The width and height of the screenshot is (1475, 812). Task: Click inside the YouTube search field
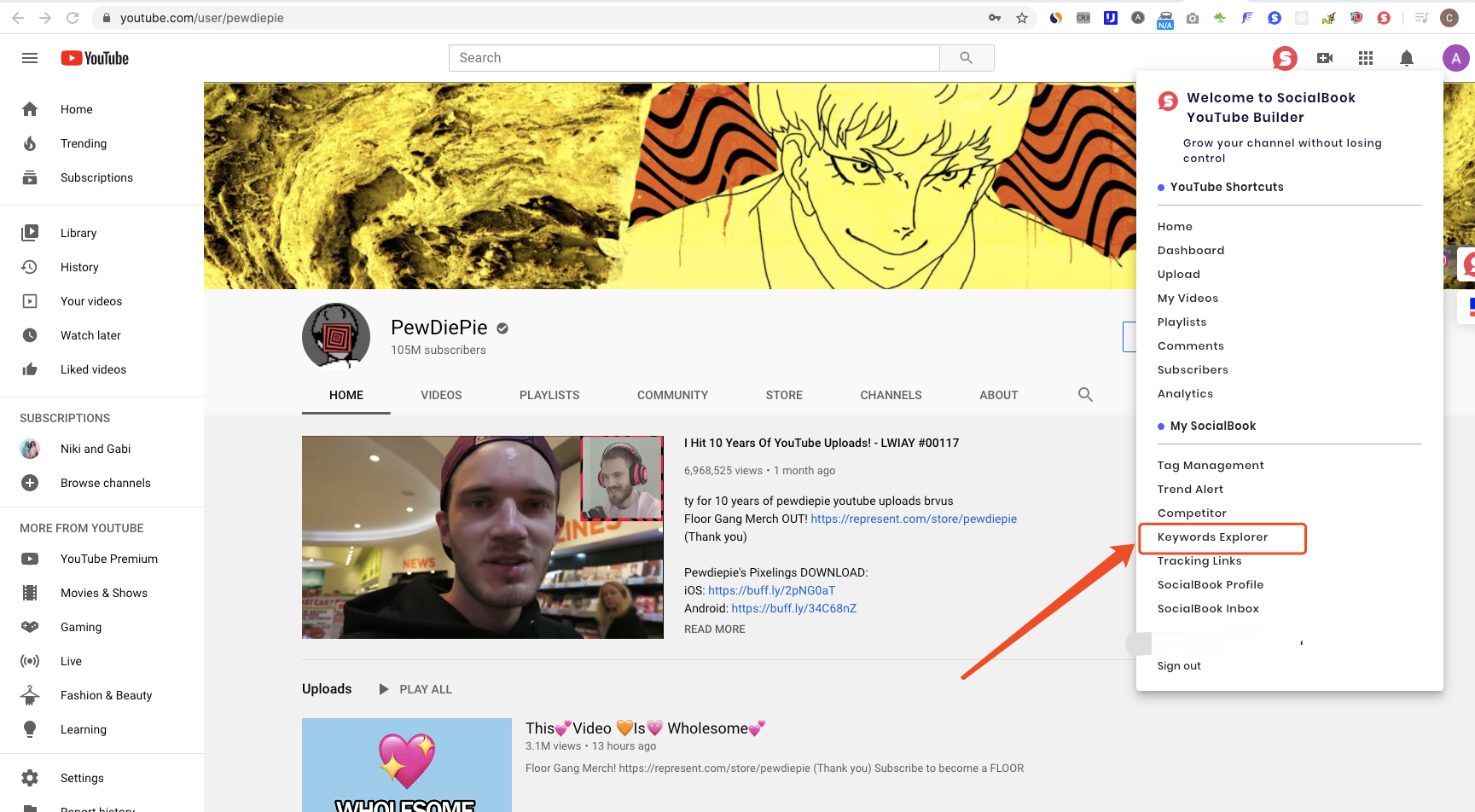(x=694, y=58)
